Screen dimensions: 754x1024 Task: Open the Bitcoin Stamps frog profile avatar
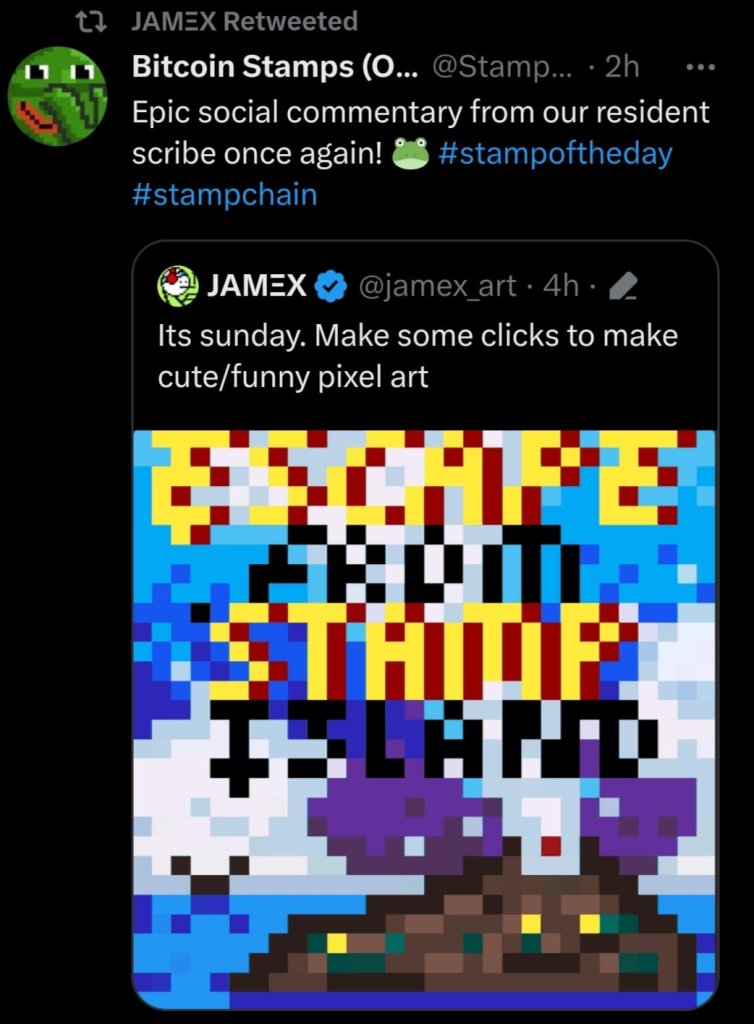pos(58,97)
